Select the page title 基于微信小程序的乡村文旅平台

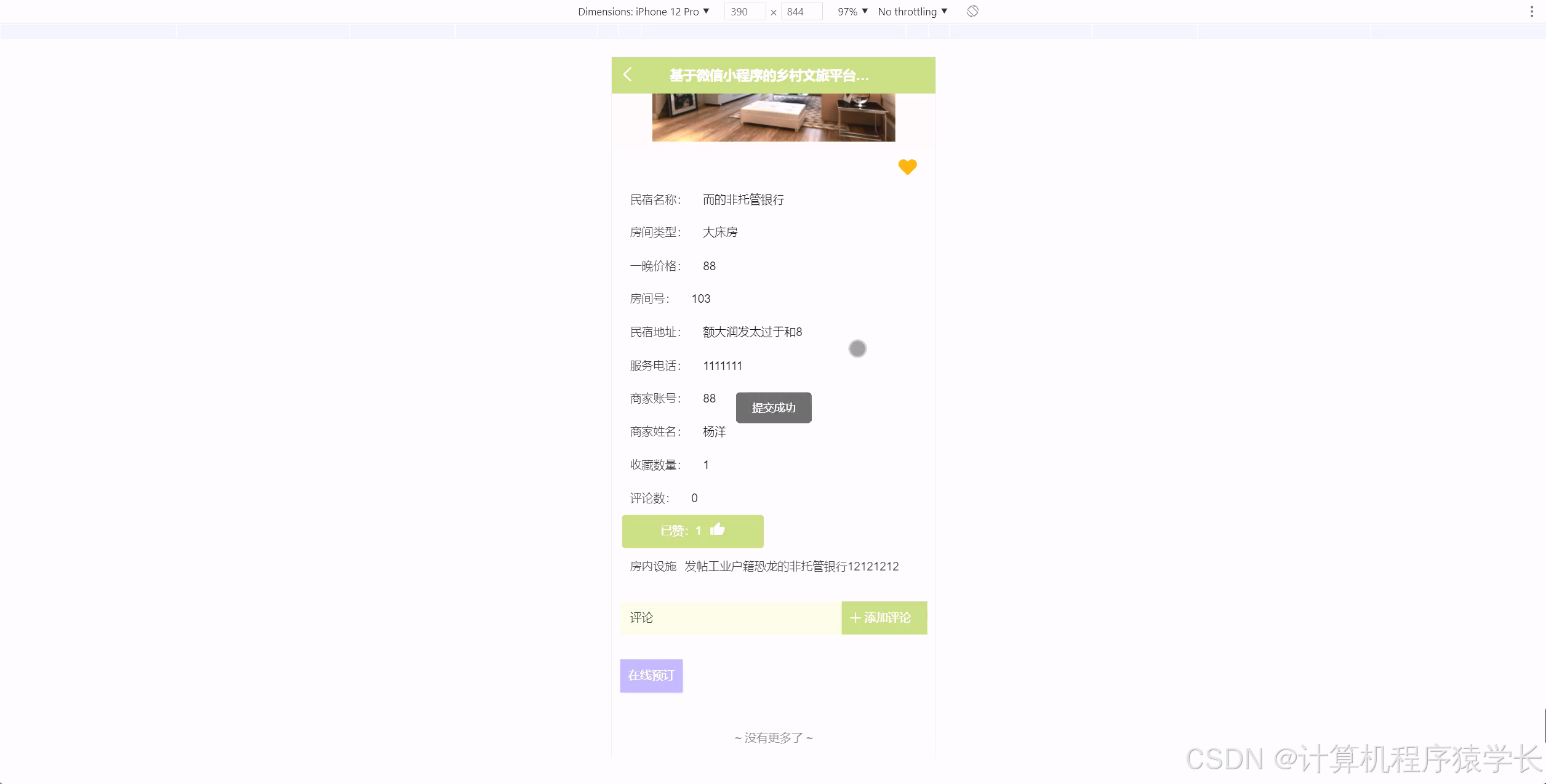[x=767, y=76]
